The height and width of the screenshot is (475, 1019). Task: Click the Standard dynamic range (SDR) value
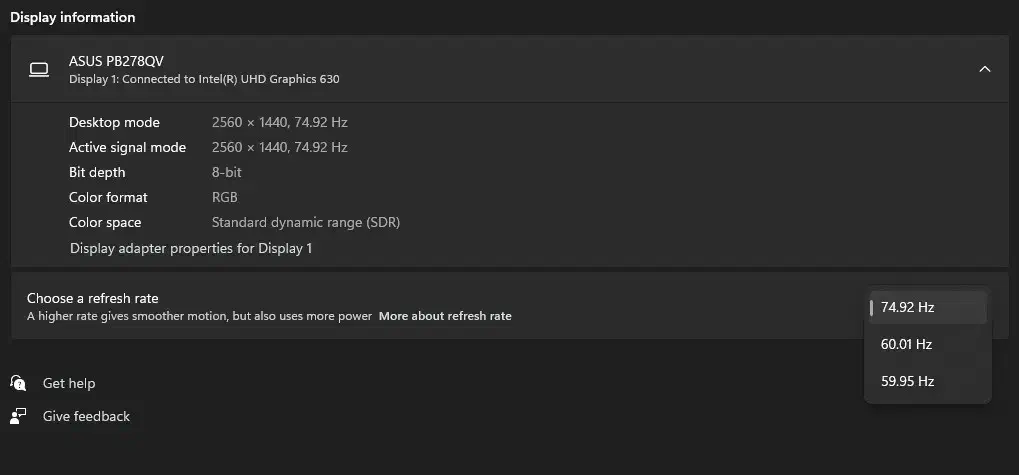click(306, 222)
